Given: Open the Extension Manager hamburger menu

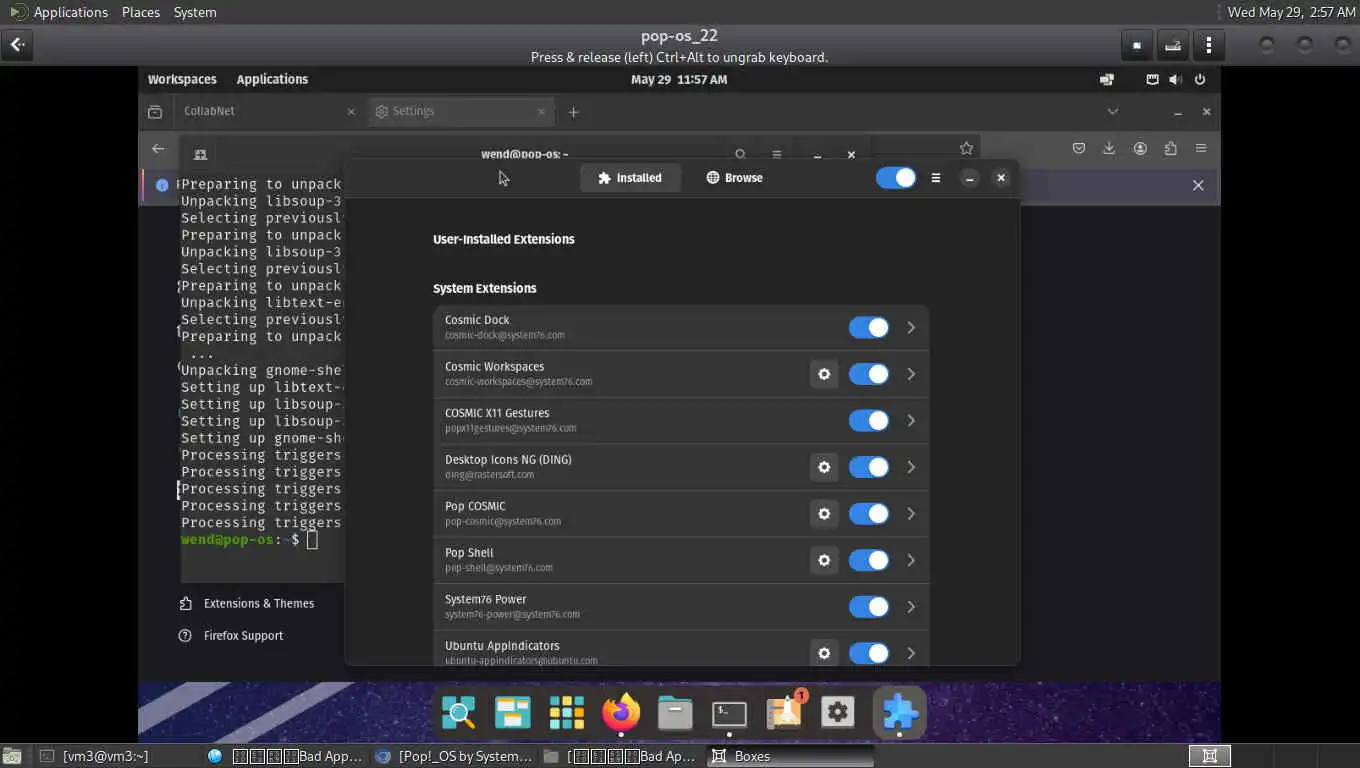Looking at the screenshot, I should coord(936,178).
